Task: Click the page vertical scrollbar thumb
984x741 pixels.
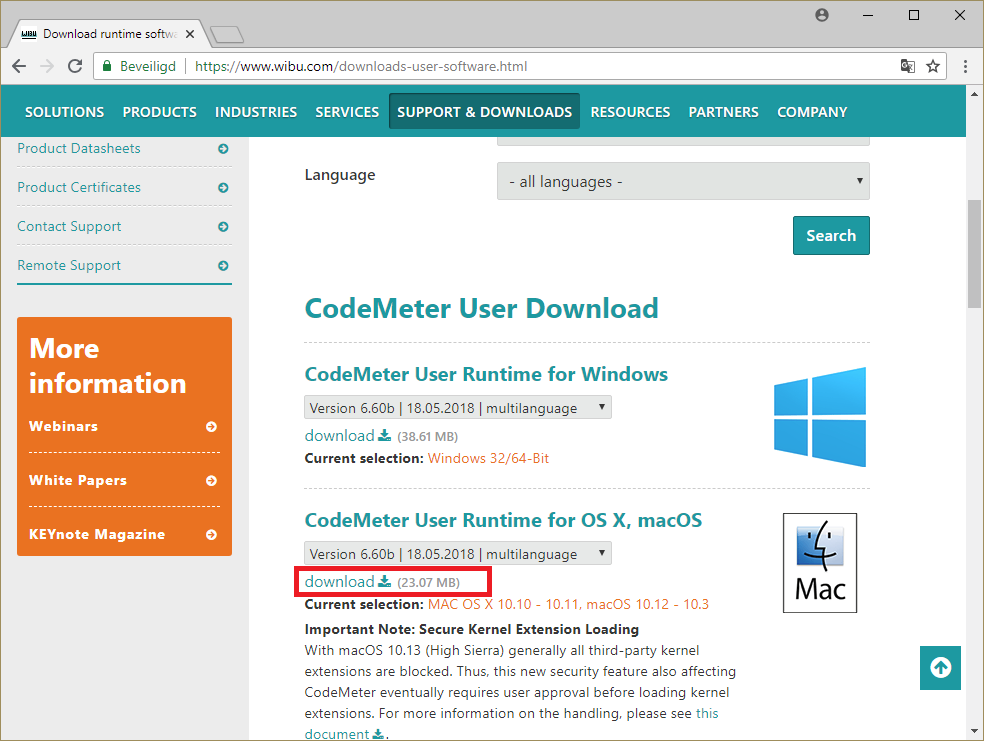Action: (x=974, y=253)
